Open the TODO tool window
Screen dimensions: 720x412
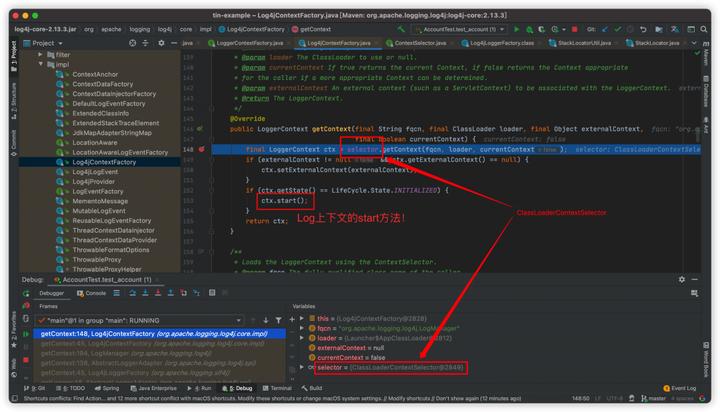tap(70, 388)
